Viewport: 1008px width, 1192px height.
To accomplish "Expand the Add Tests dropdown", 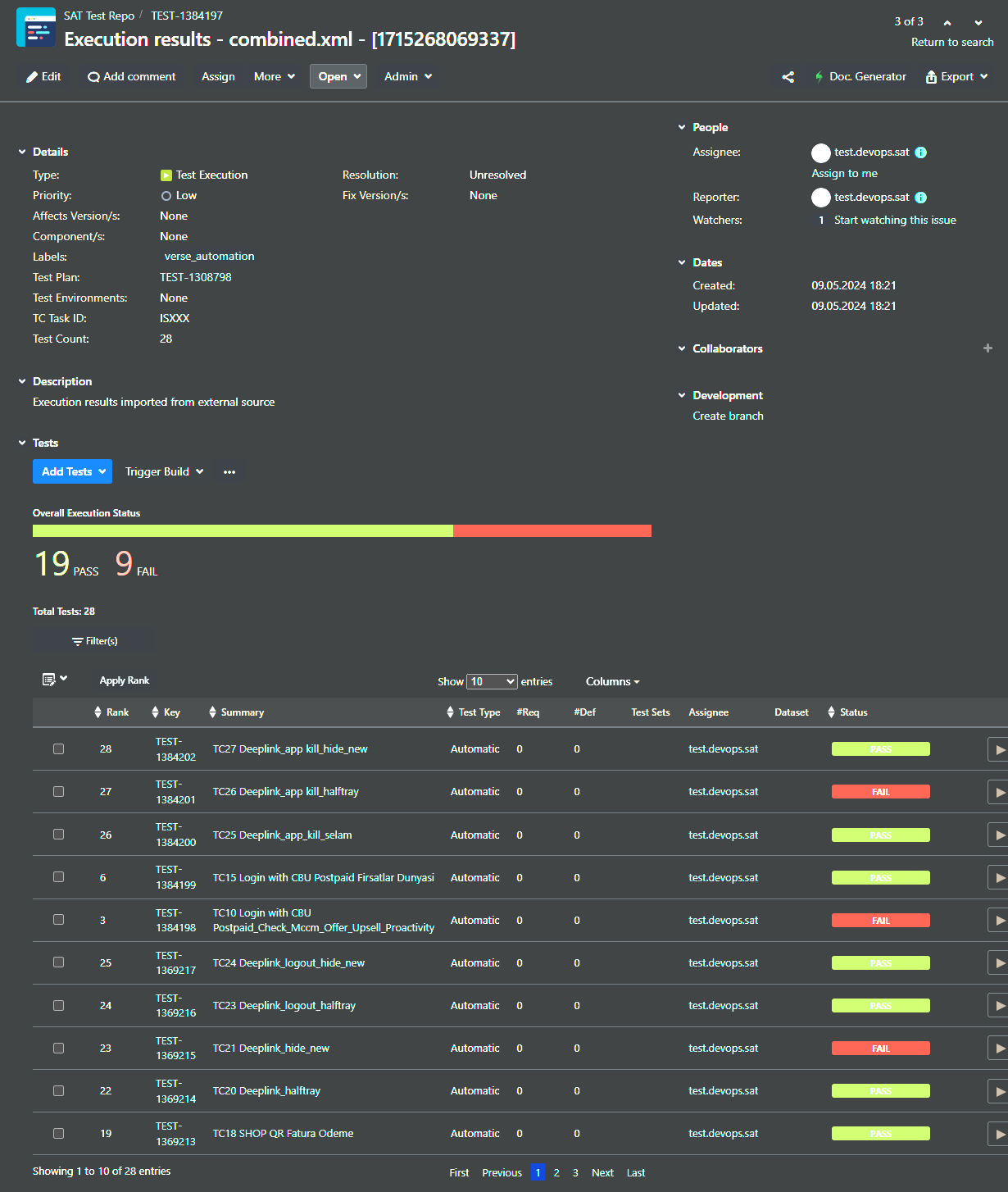I will pos(72,471).
